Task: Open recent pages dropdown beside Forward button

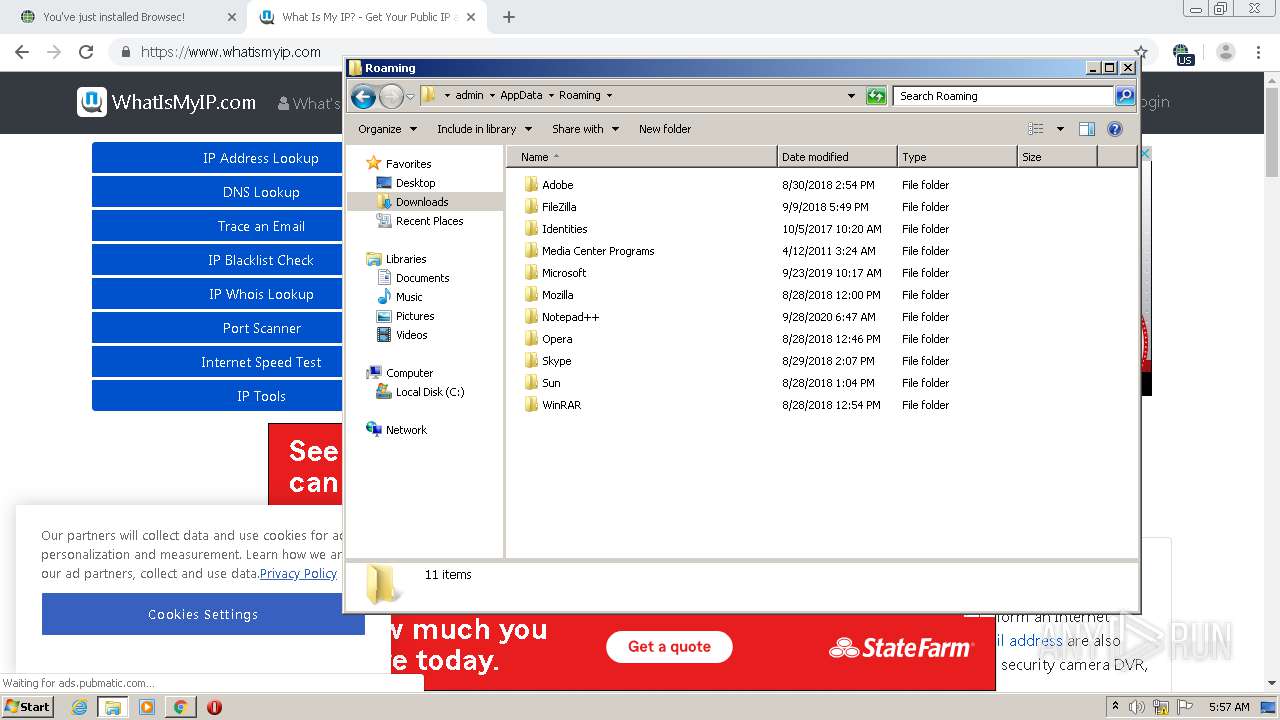Action: click(x=410, y=96)
